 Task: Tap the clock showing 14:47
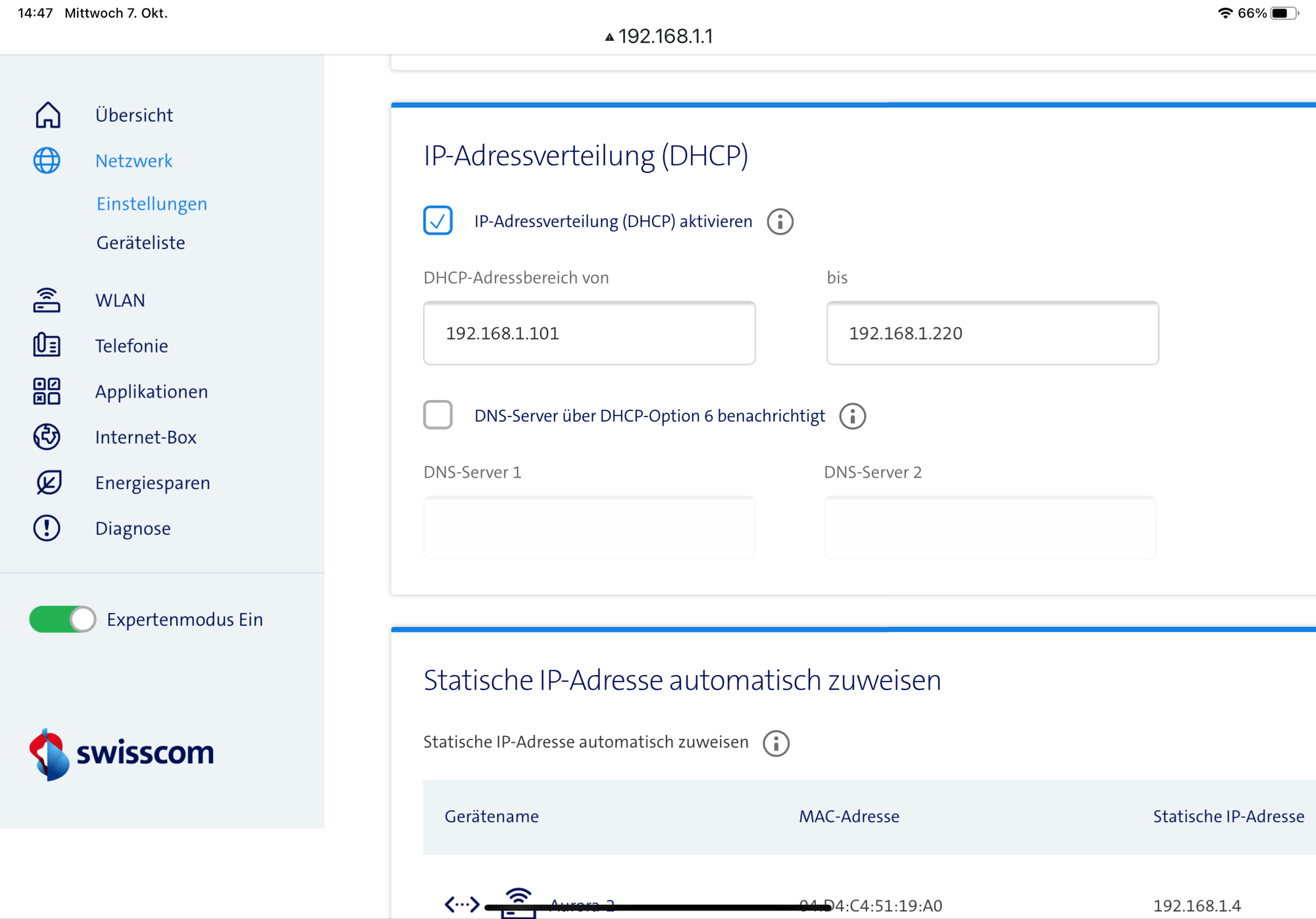point(35,13)
